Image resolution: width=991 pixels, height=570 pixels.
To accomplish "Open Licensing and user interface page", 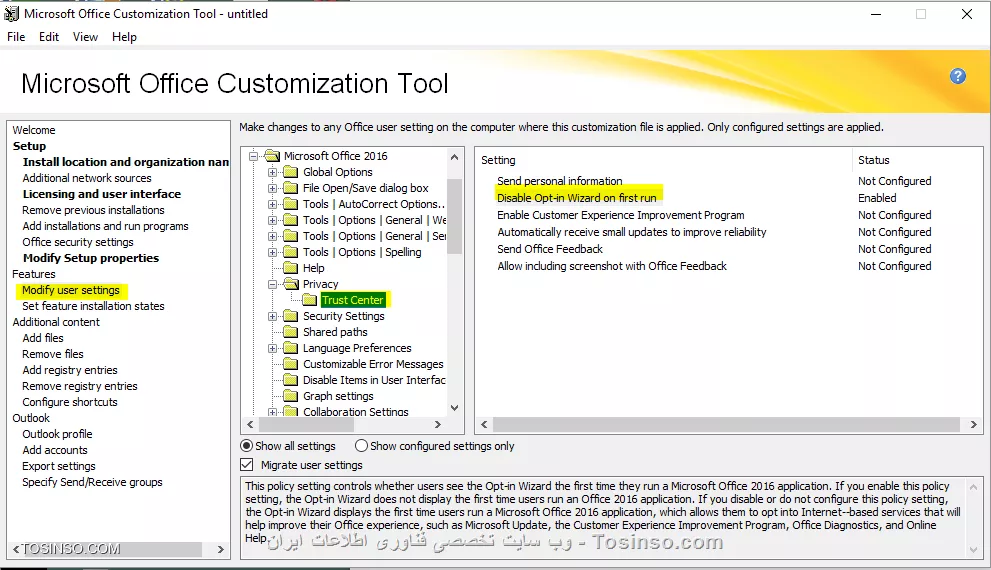I will tap(102, 194).
